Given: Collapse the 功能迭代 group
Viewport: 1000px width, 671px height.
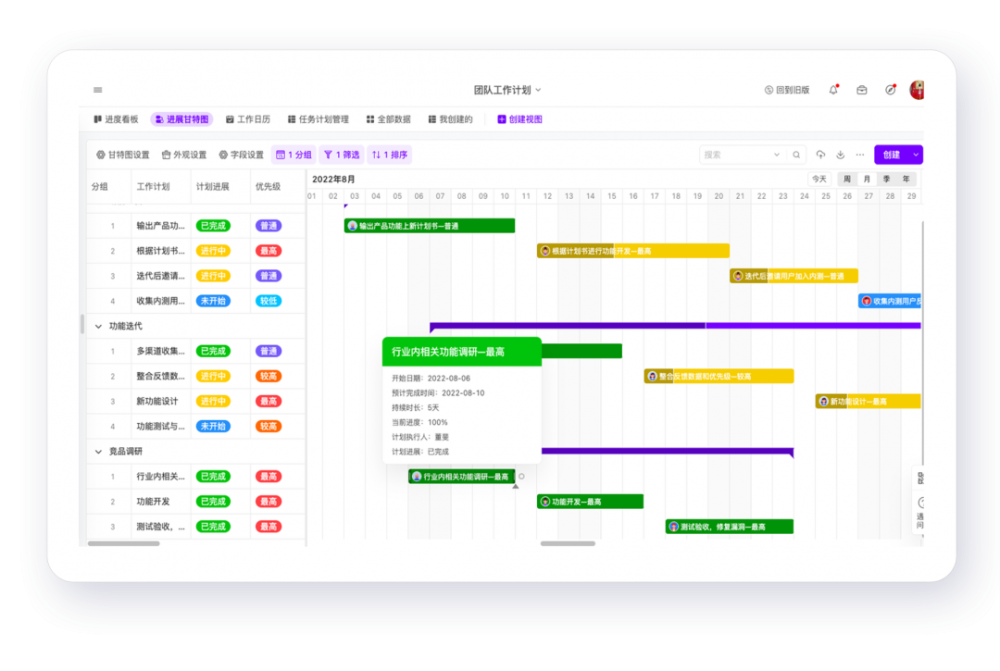Looking at the screenshot, I should click(x=98, y=326).
